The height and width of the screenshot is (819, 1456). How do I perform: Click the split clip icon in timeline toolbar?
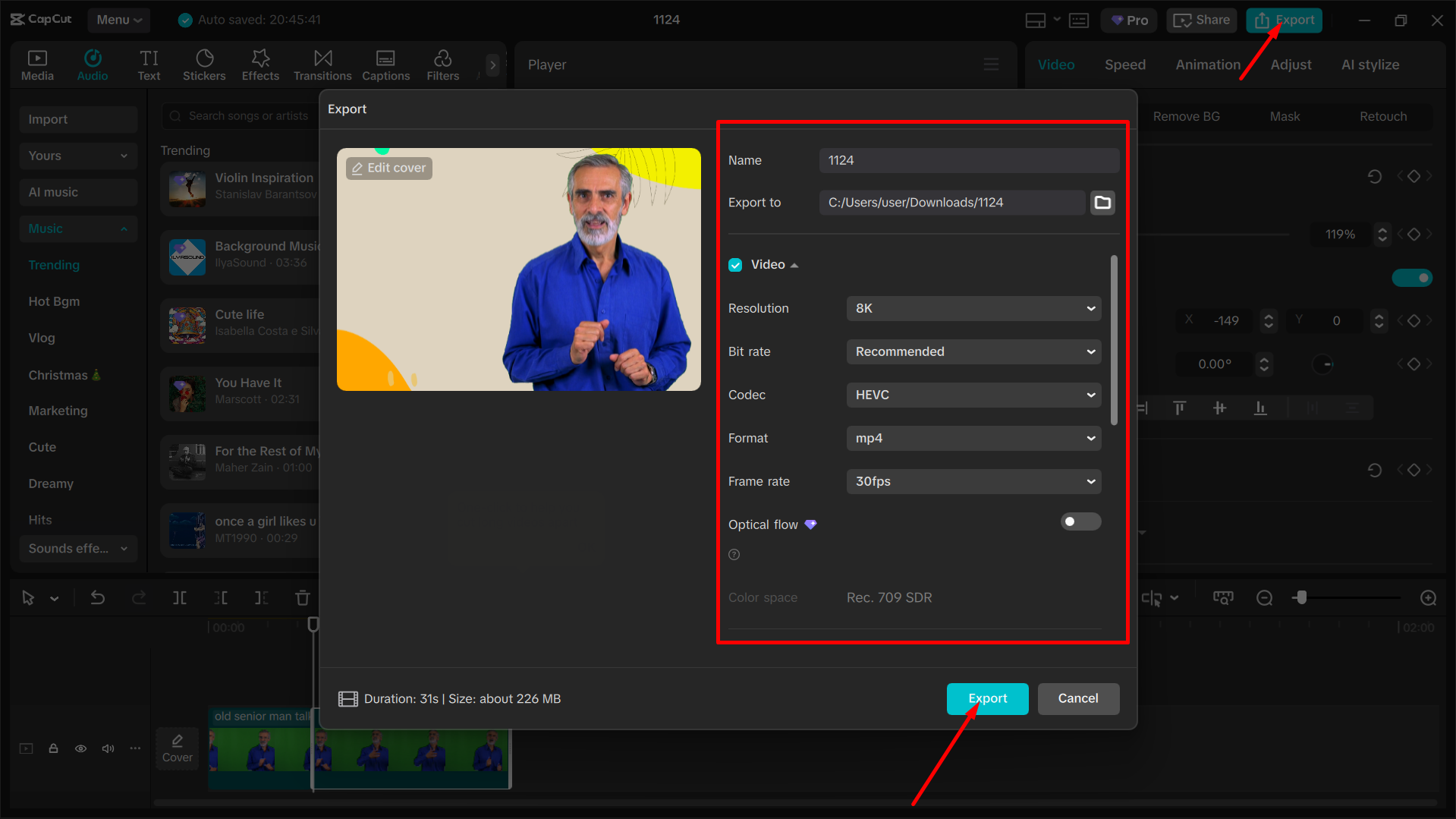pos(180,597)
